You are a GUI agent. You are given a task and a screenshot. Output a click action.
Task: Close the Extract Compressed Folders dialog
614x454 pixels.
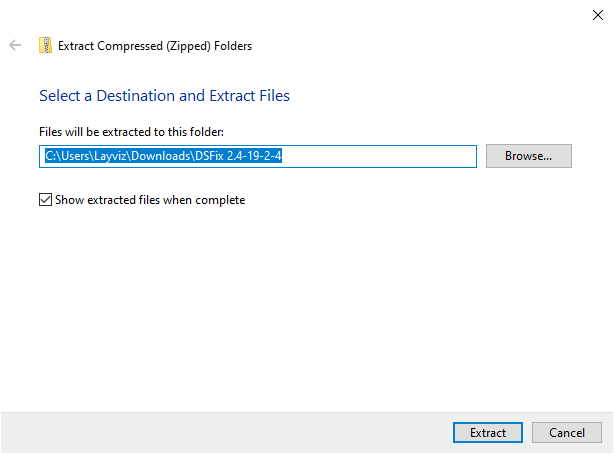pyautogui.click(x=597, y=15)
